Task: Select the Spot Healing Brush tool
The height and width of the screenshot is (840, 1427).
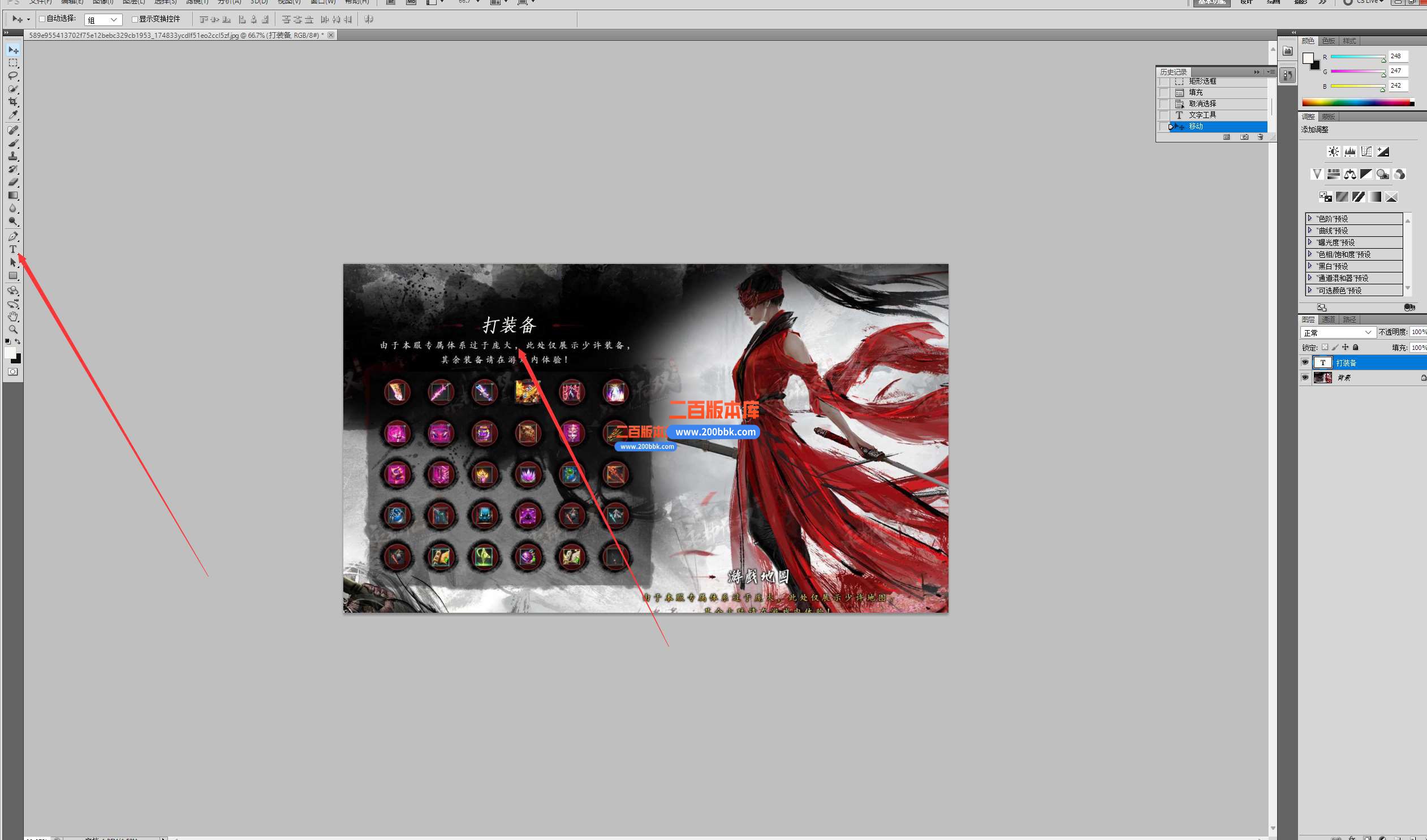Action: [x=13, y=130]
